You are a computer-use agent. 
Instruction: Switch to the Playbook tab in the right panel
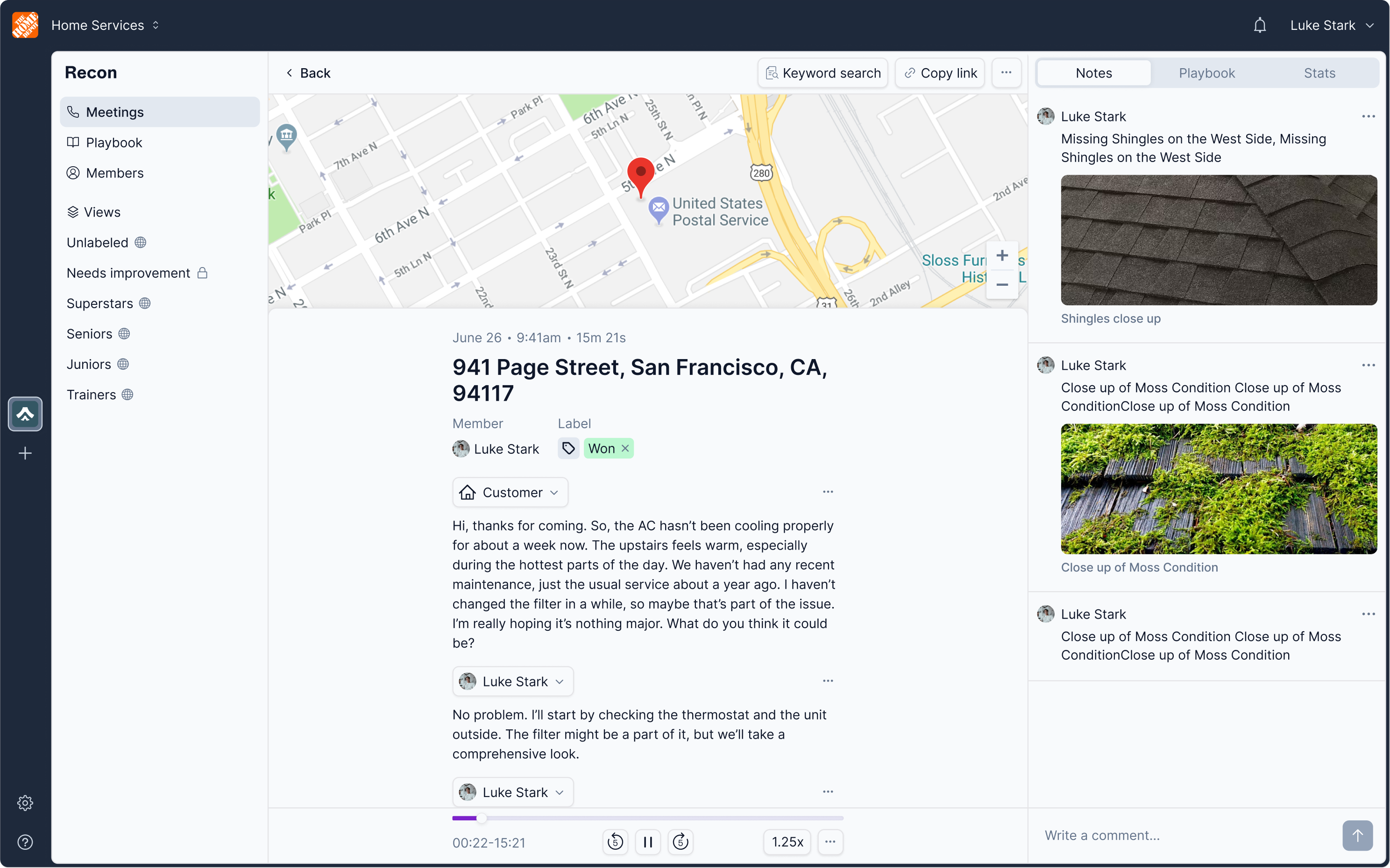click(x=1206, y=73)
